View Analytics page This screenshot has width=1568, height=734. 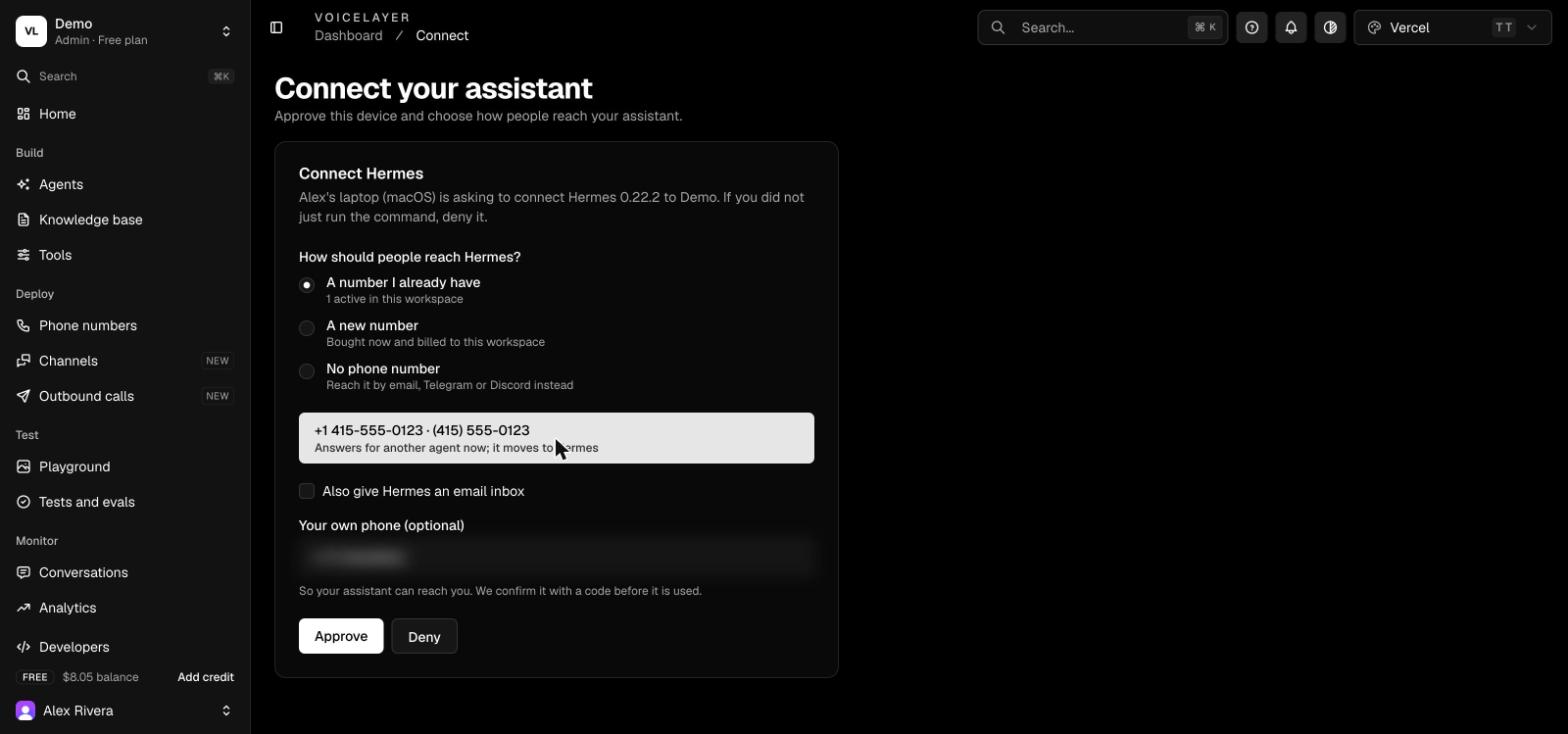coord(125,608)
